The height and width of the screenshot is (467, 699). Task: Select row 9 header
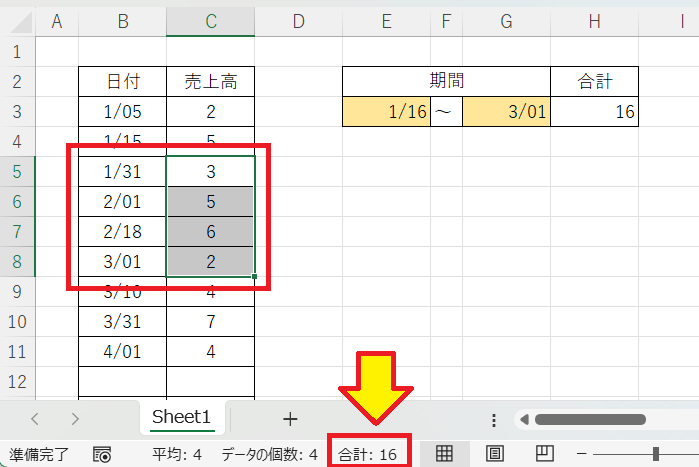(x=17, y=295)
